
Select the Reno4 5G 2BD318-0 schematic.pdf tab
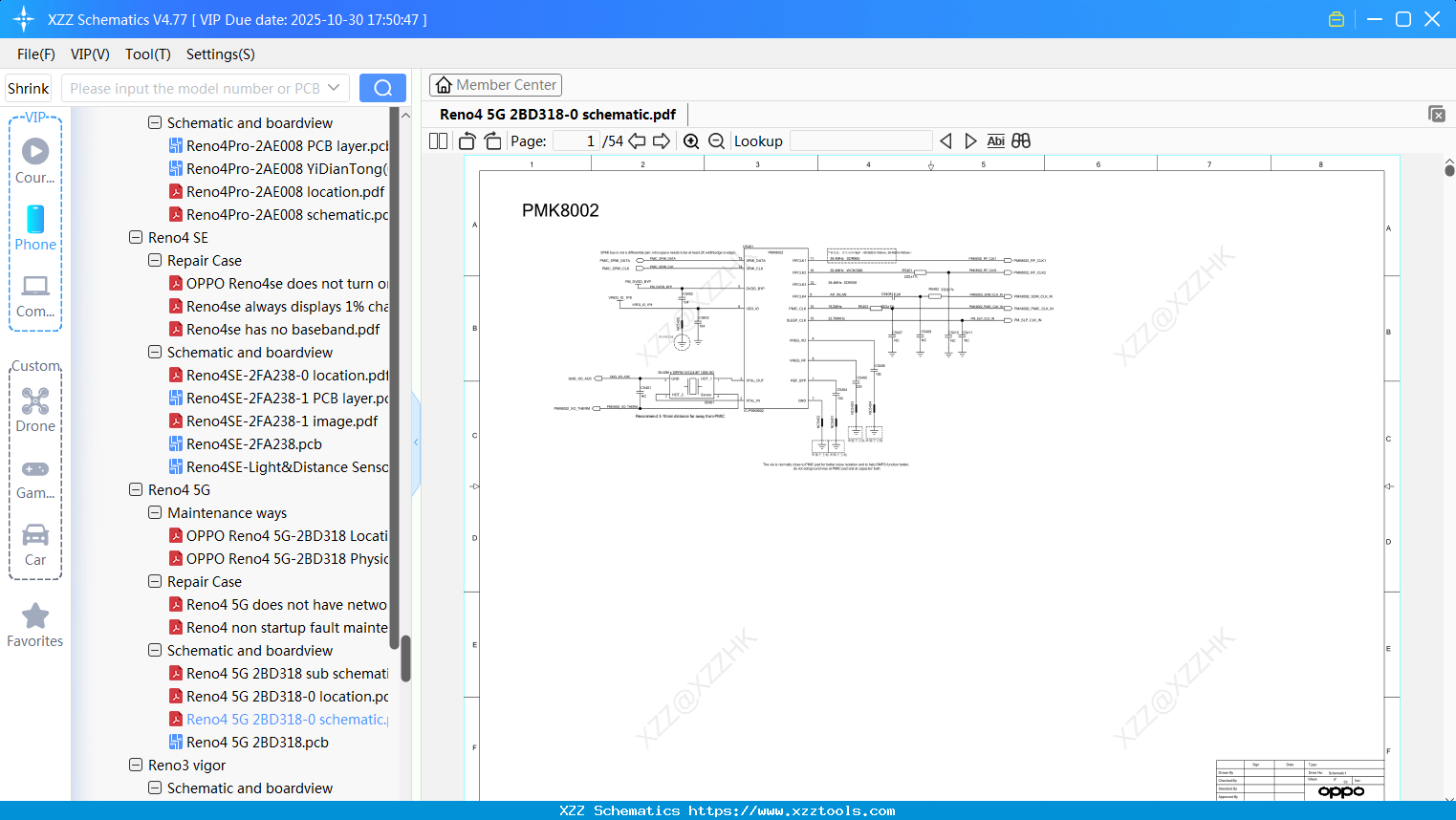pyautogui.click(x=557, y=115)
